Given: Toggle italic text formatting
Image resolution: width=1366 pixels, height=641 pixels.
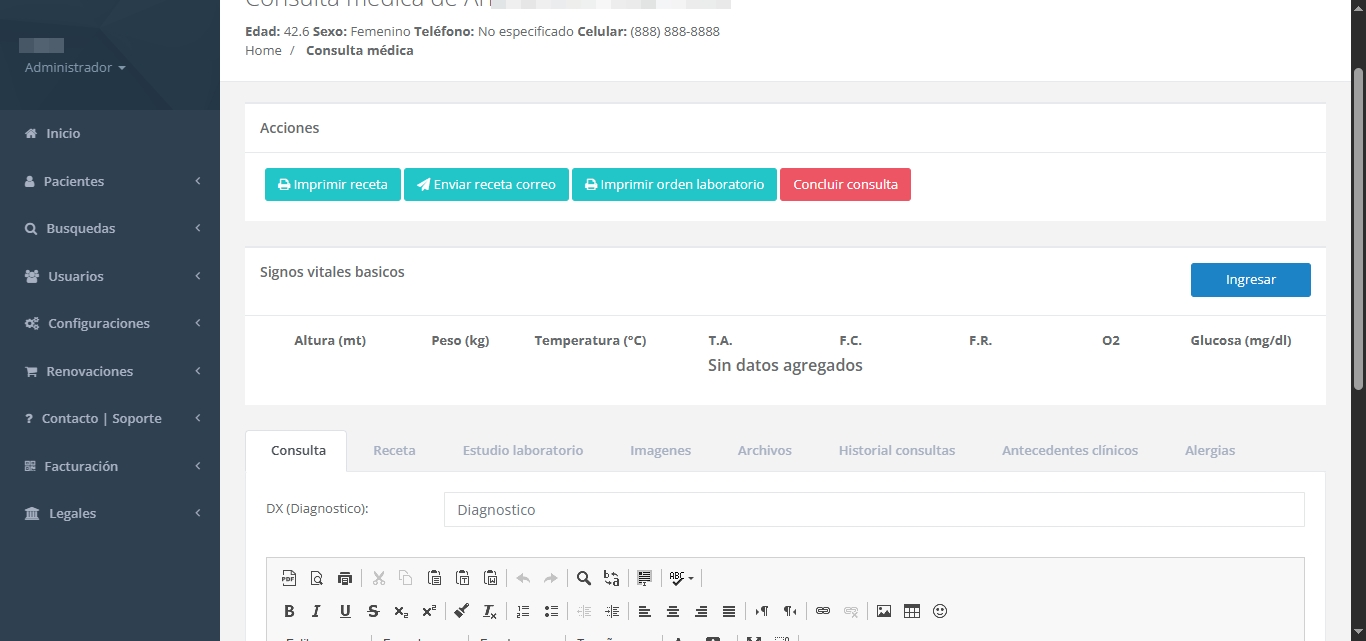Looking at the screenshot, I should 316,611.
